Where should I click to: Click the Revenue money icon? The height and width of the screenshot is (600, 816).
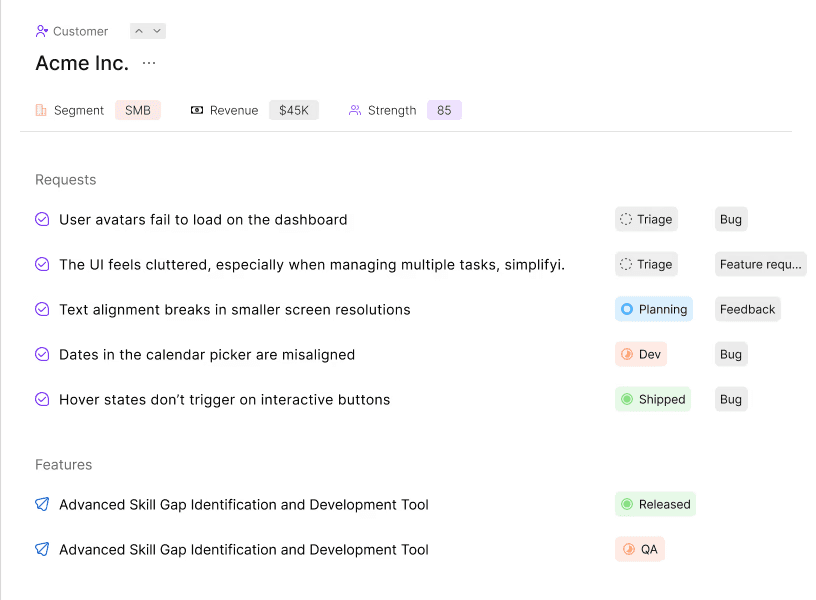click(197, 110)
